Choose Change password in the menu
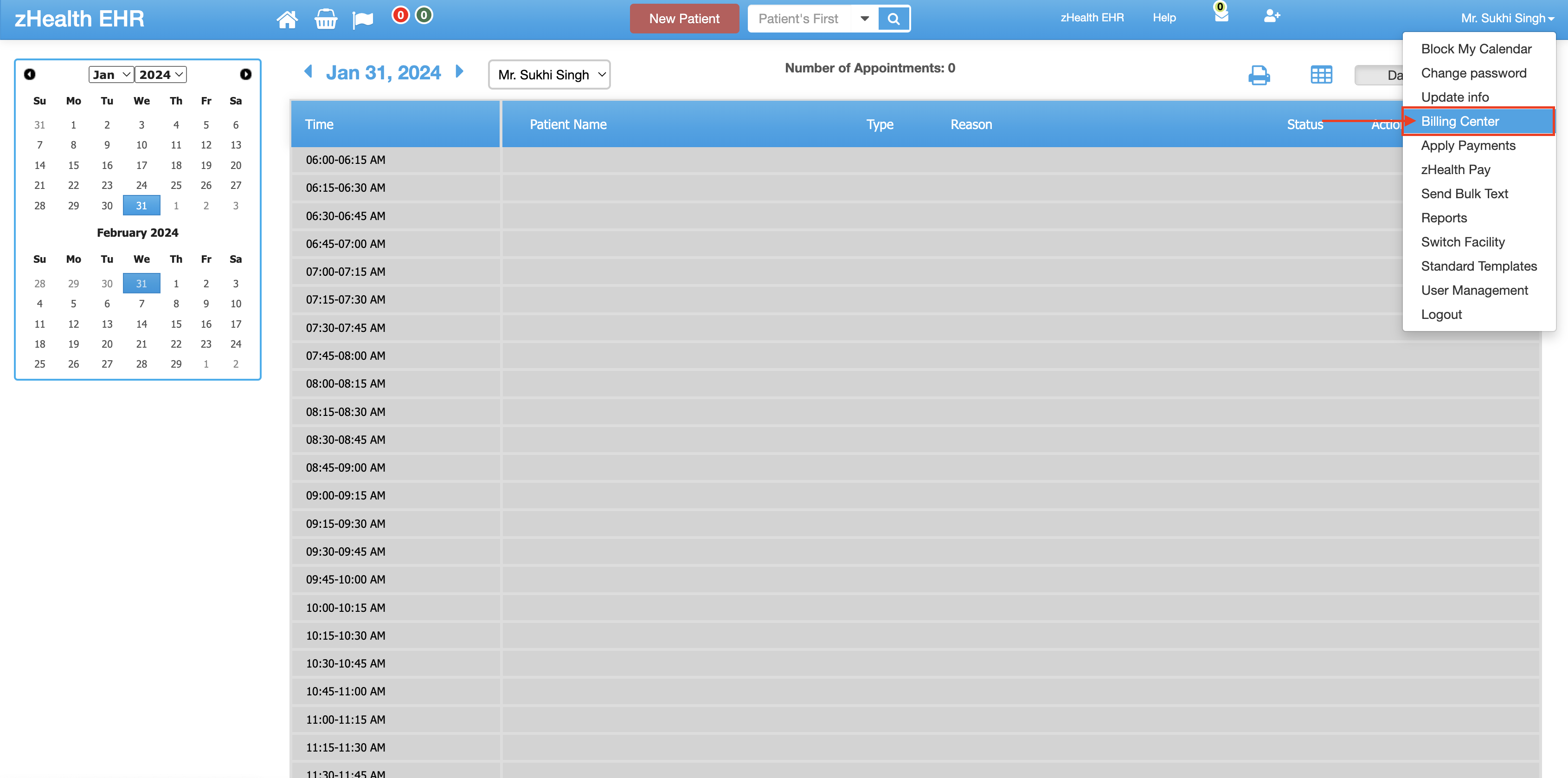 pos(1474,73)
